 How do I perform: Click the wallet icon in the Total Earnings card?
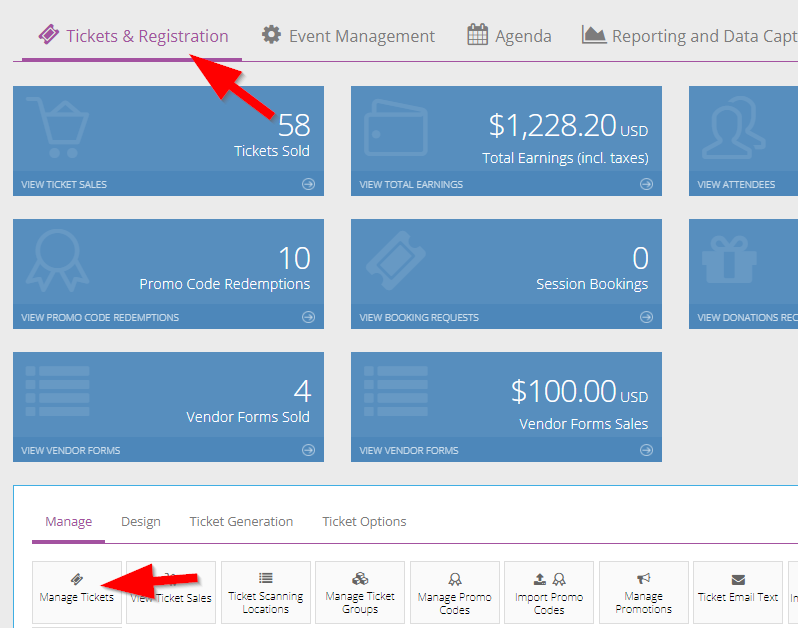(x=395, y=128)
